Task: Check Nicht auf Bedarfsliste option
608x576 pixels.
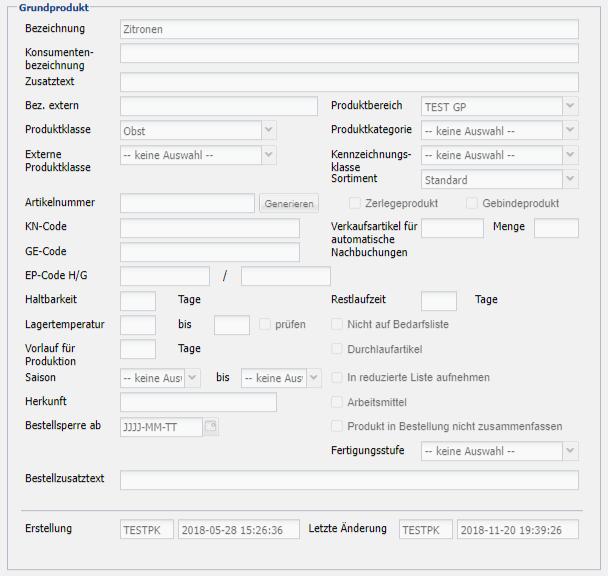Action: click(x=338, y=324)
